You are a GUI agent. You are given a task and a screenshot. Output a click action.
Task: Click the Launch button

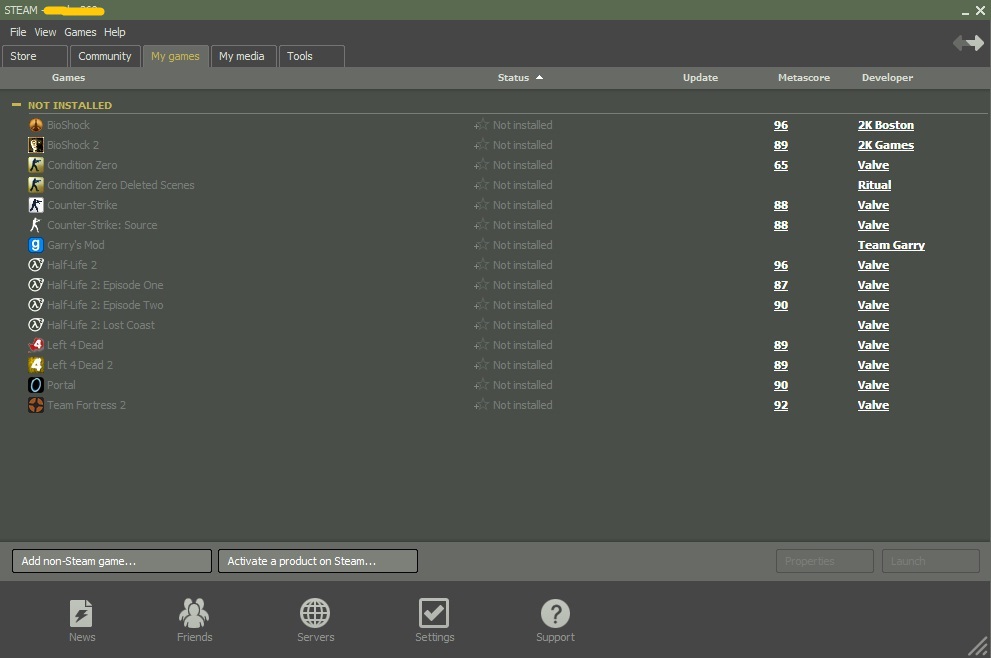tap(931, 561)
